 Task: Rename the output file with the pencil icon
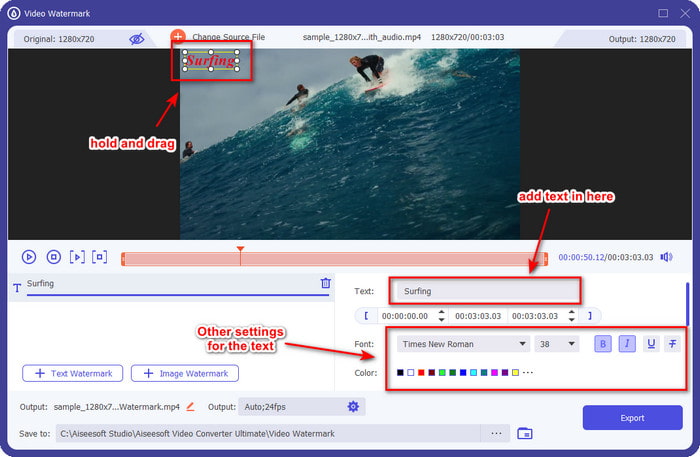[x=190, y=407]
